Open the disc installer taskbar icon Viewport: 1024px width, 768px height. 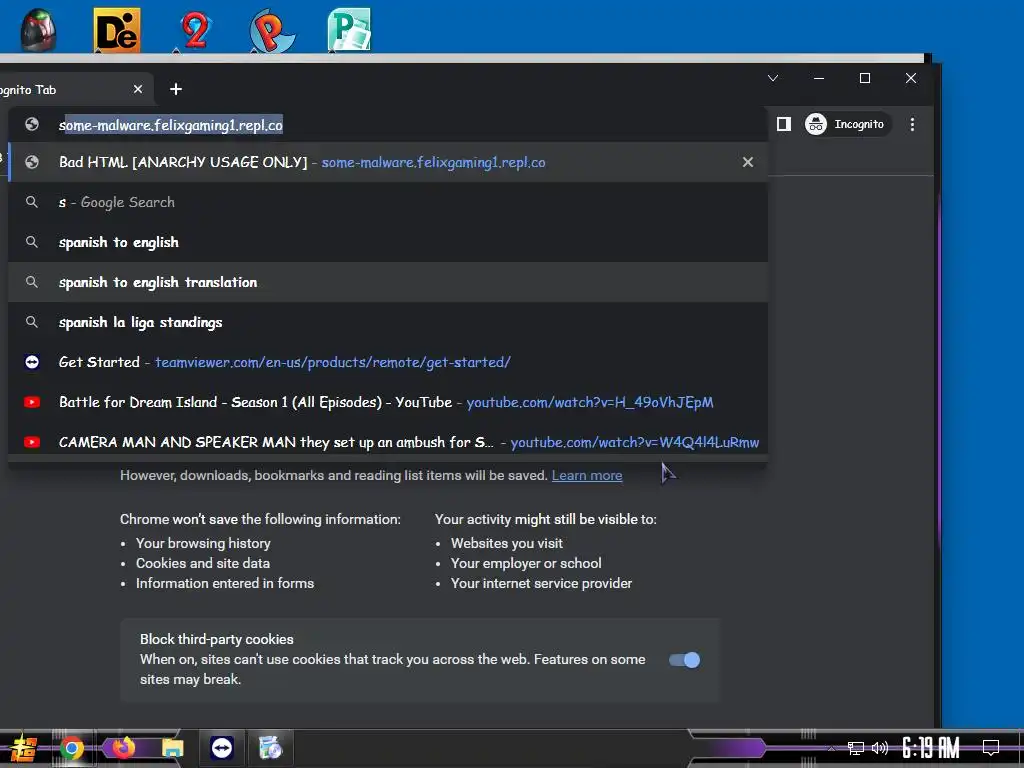[270, 748]
